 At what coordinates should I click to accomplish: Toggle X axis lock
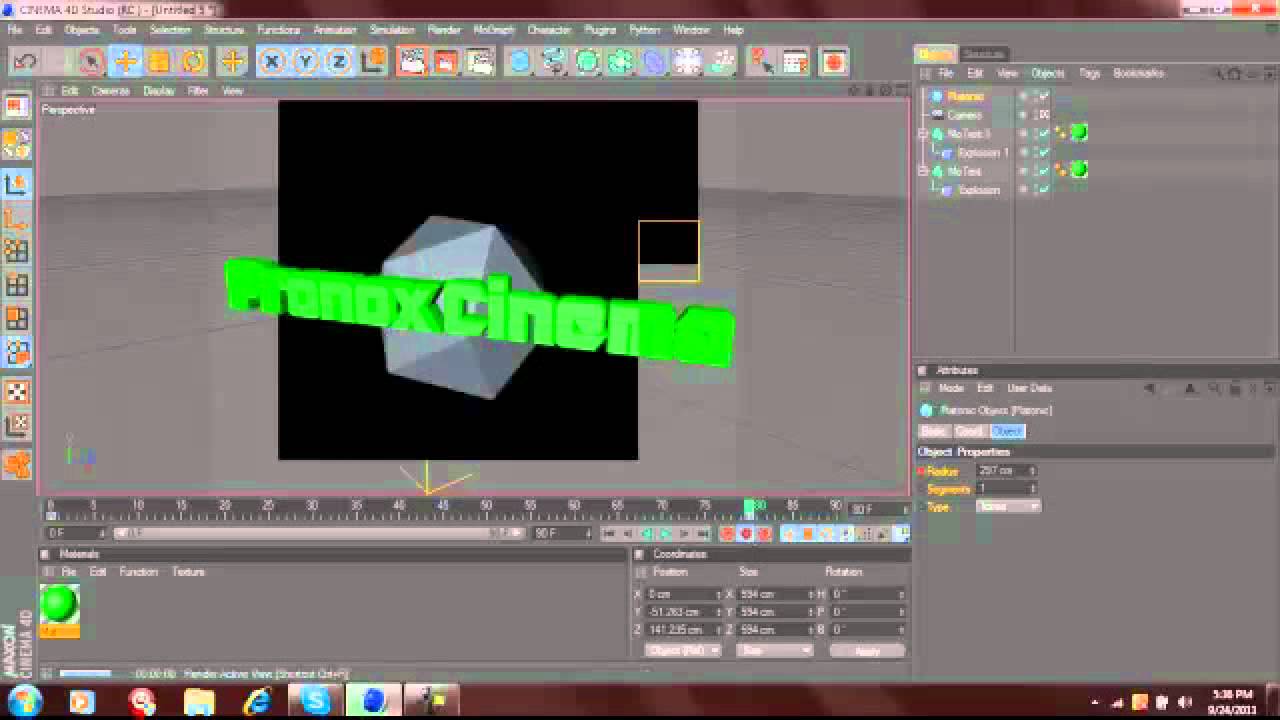pos(271,62)
